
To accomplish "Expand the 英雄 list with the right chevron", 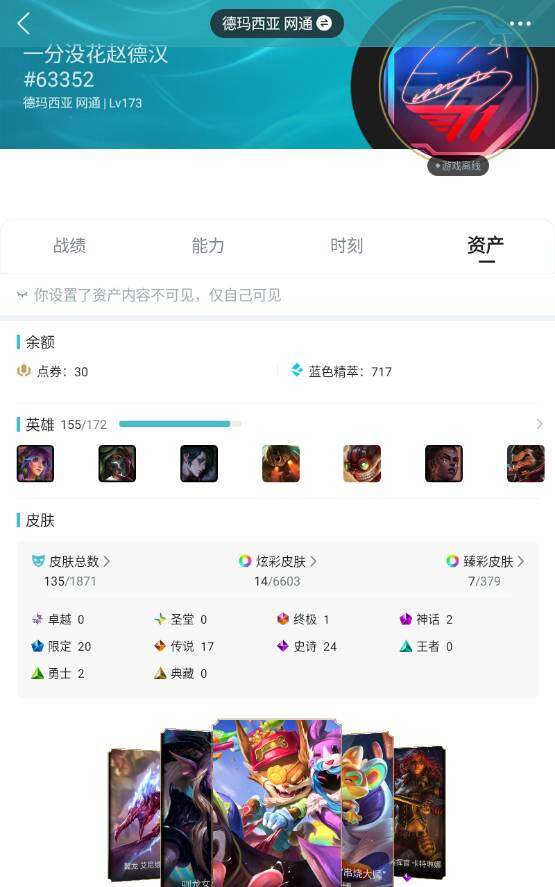I will pyautogui.click(x=539, y=424).
